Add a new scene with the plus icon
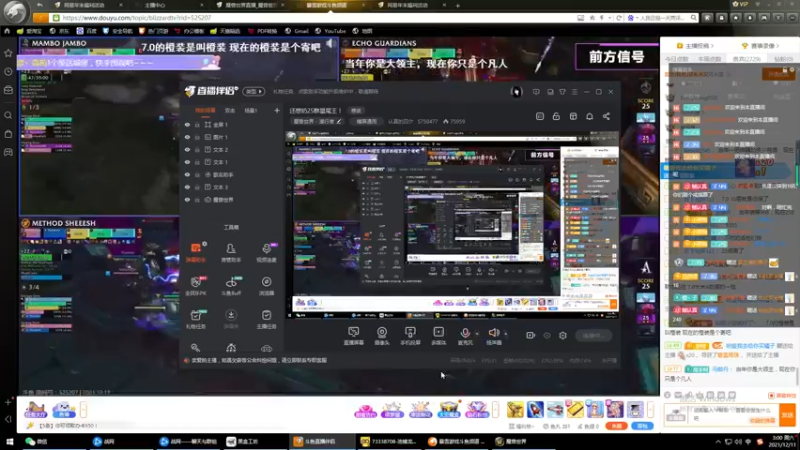 [277, 110]
